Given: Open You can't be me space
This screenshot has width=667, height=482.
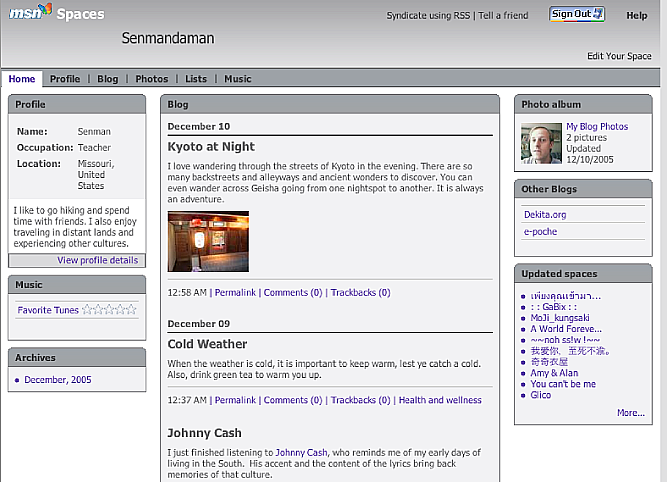Looking at the screenshot, I should click(563, 384).
